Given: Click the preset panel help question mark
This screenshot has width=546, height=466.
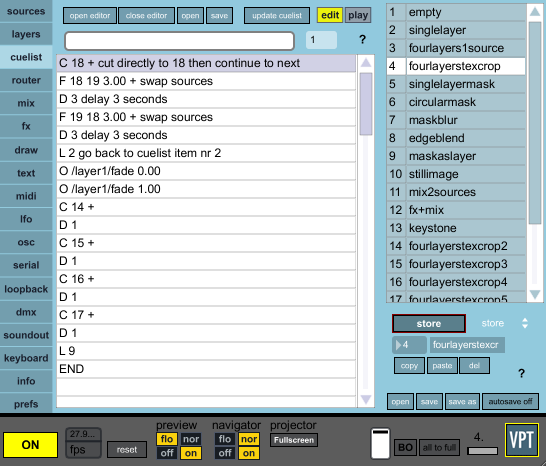Looking at the screenshot, I should 521,373.
